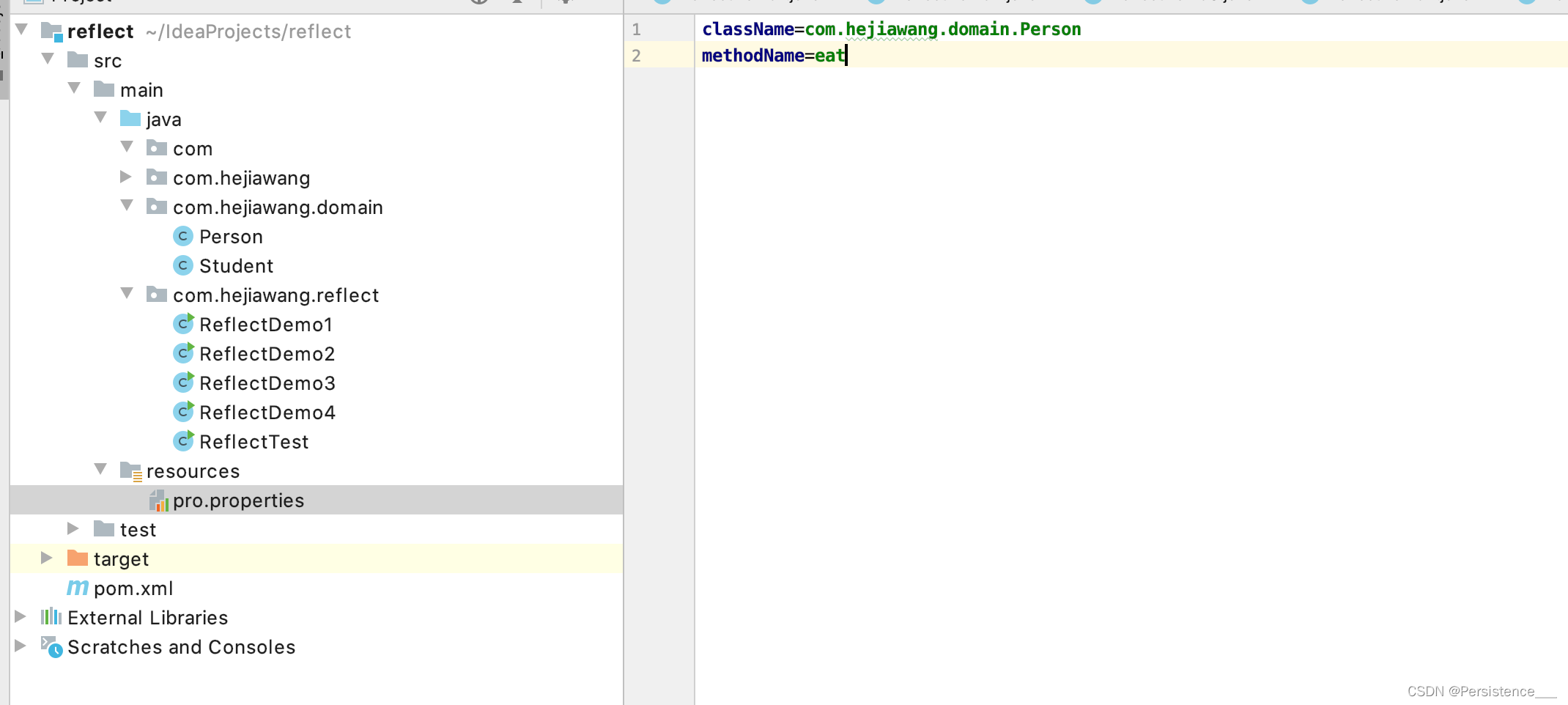Click the ReflectDemo2 runnable class icon

[184, 352]
